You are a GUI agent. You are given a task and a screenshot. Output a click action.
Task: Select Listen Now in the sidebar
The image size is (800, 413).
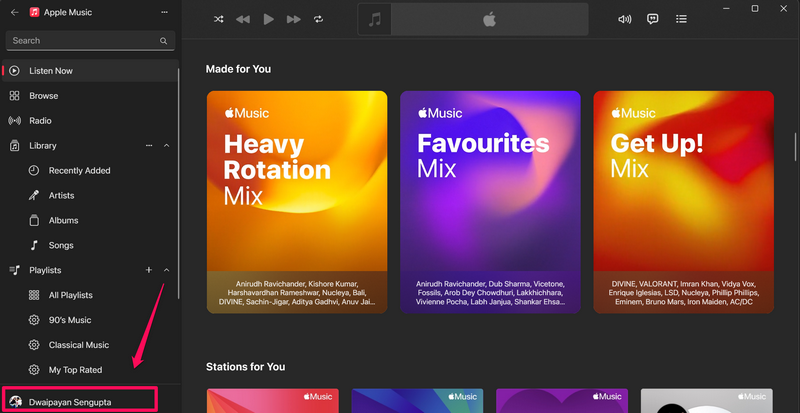tap(90, 71)
